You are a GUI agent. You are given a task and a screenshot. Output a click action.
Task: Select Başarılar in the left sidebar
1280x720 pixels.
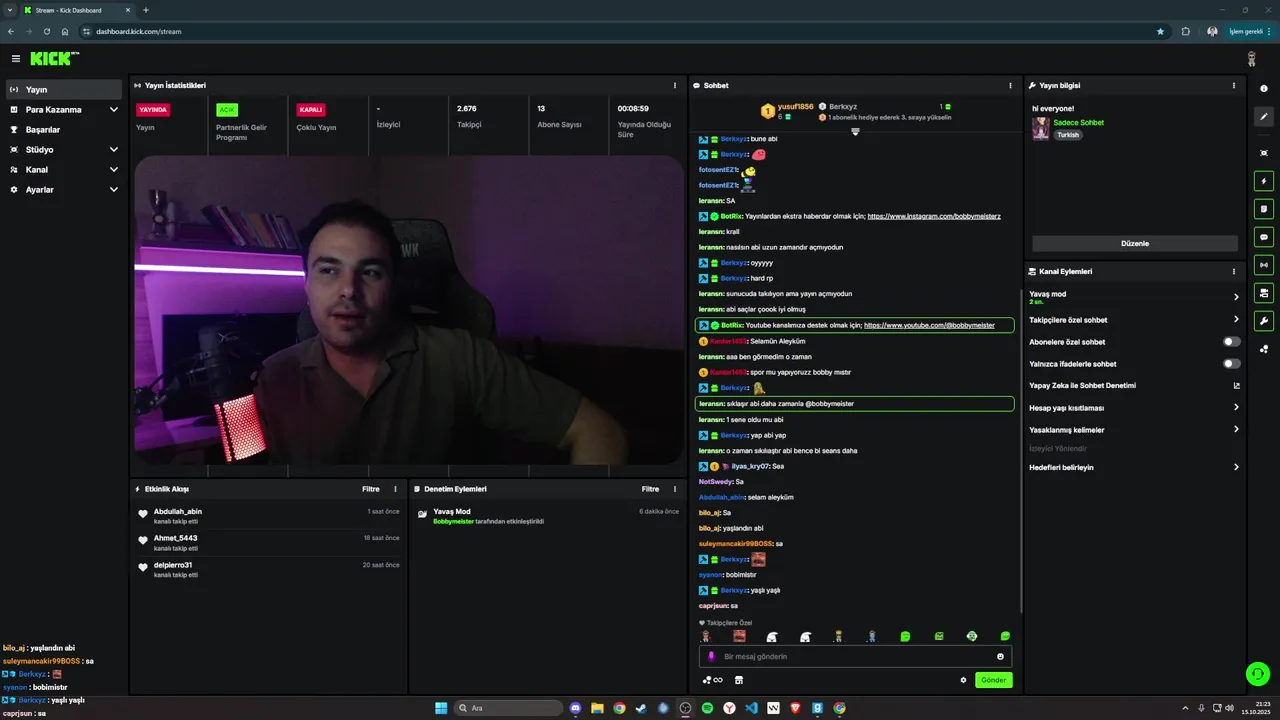[x=63, y=129]
